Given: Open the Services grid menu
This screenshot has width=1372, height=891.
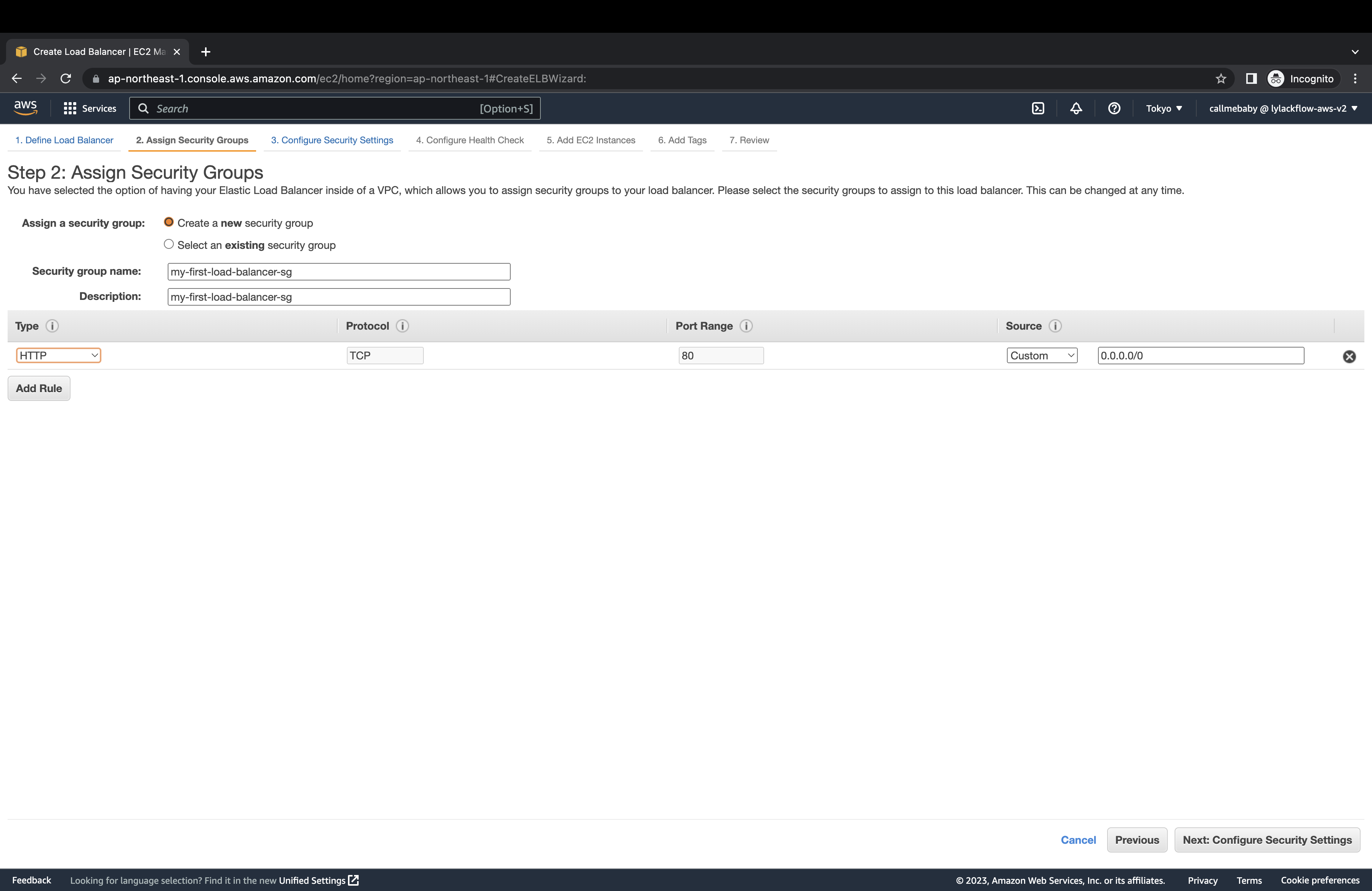Looking at the screenshot, I should point(90,108).
